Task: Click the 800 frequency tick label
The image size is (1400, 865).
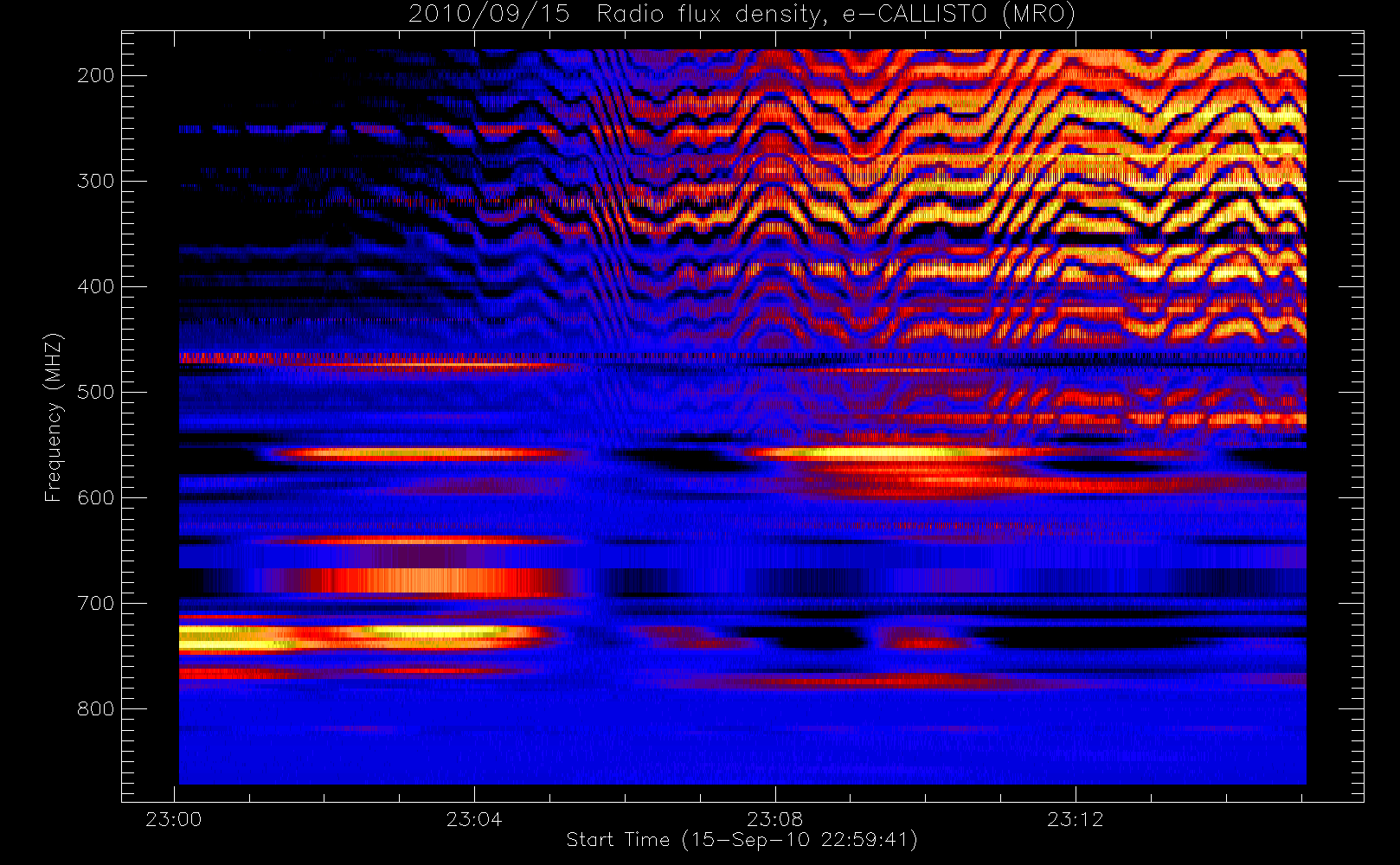Action: tap(96, 708)
